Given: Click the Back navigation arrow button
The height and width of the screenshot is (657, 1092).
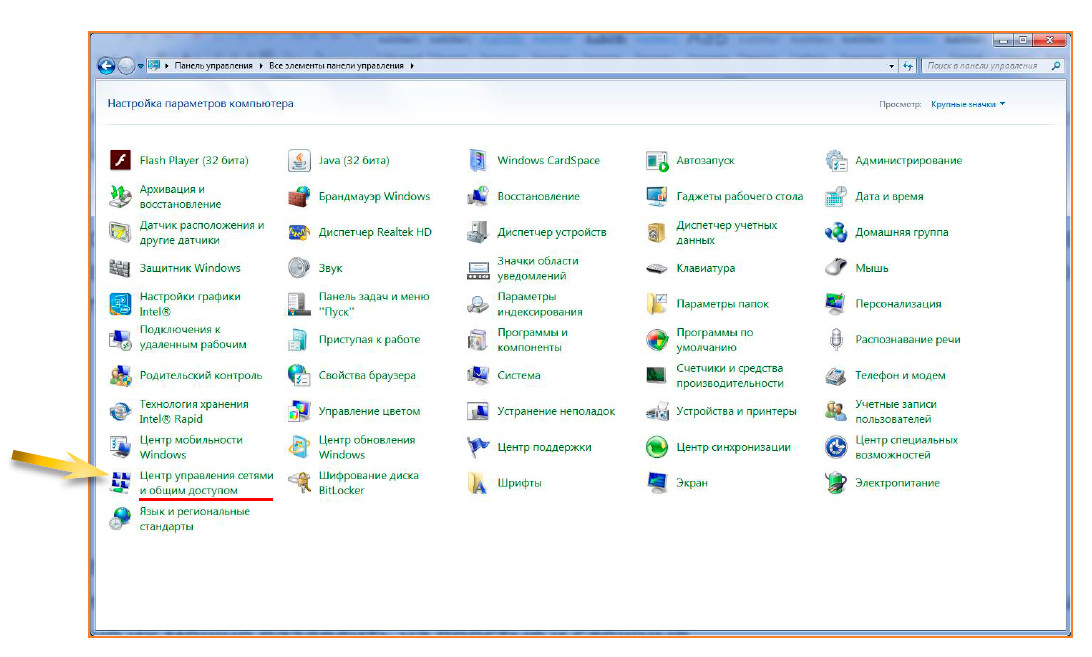Looking at the screenshot, I should click(107, 66).
